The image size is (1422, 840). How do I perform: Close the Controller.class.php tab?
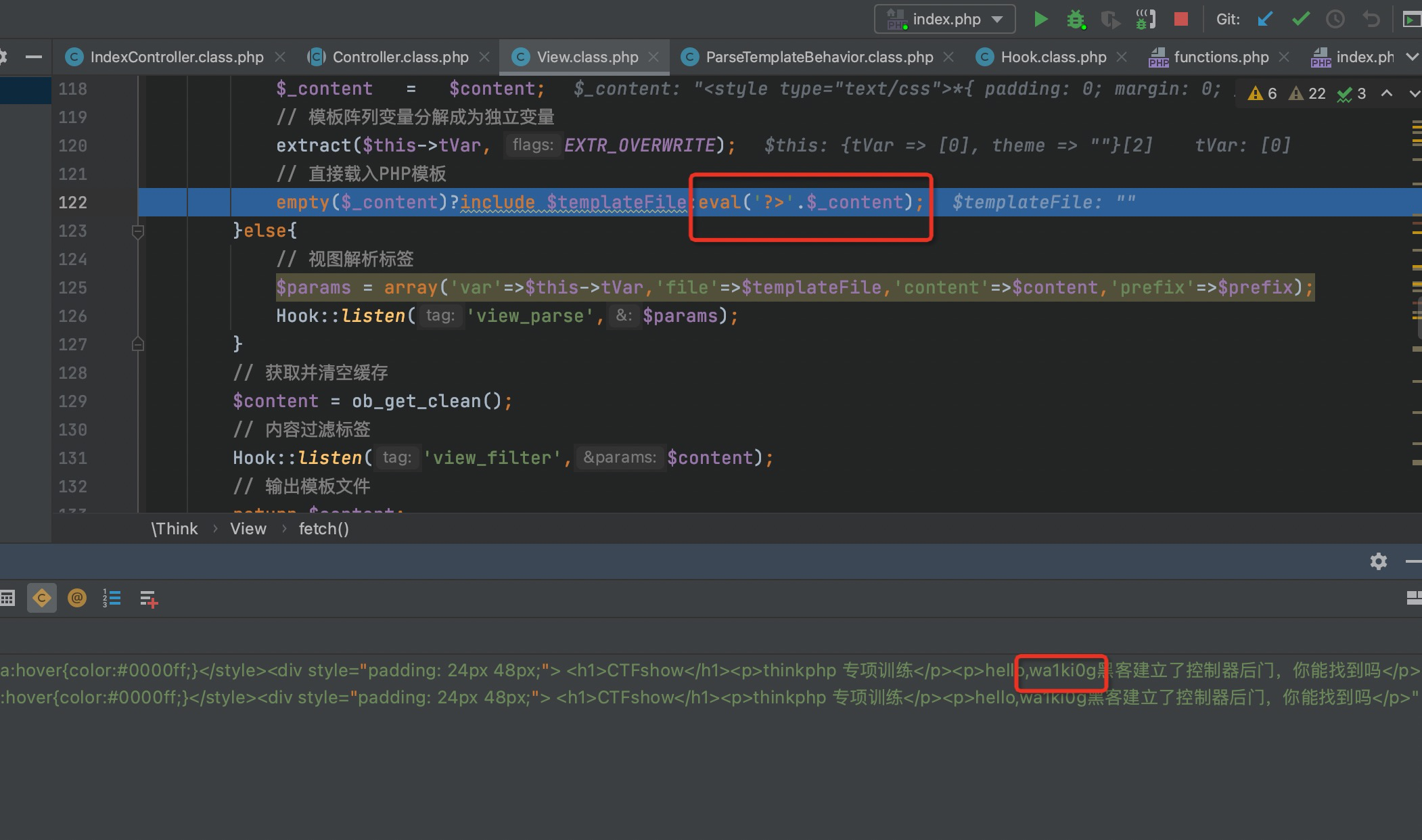(484, 57)
